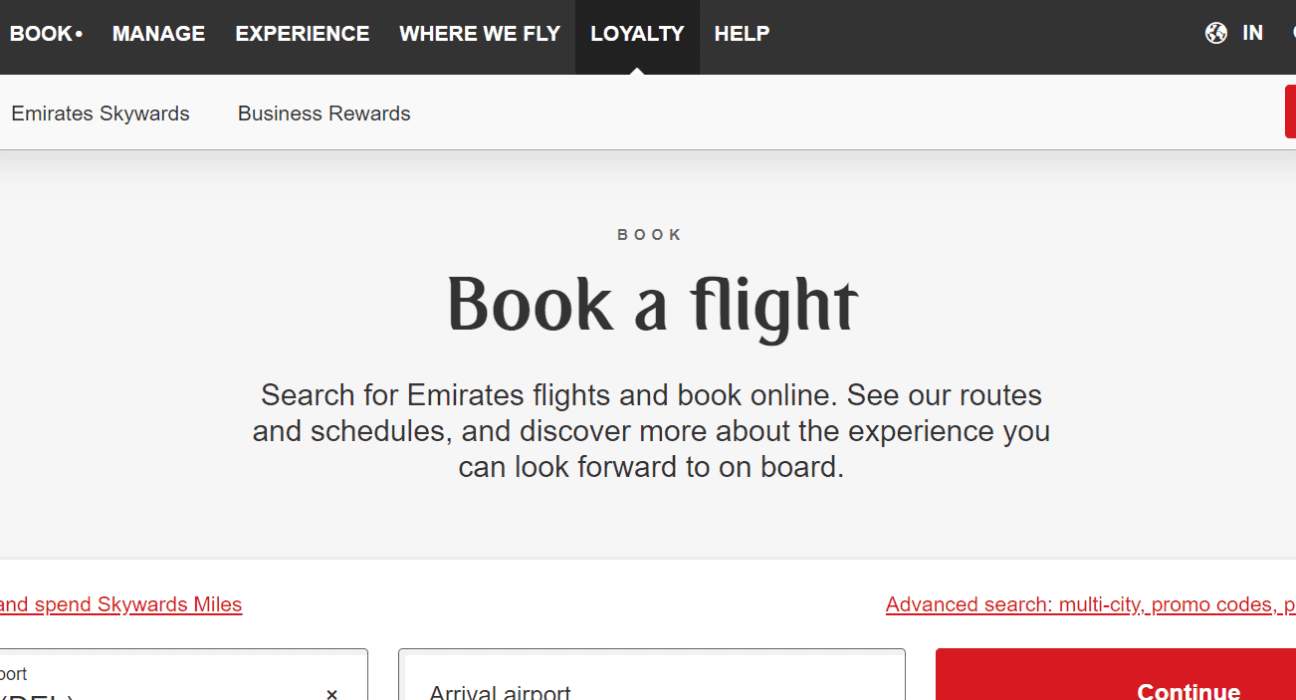Screen dimensions: 1296x700
Task: Click the red button at the submenu's right edge
Action: 1290,112
